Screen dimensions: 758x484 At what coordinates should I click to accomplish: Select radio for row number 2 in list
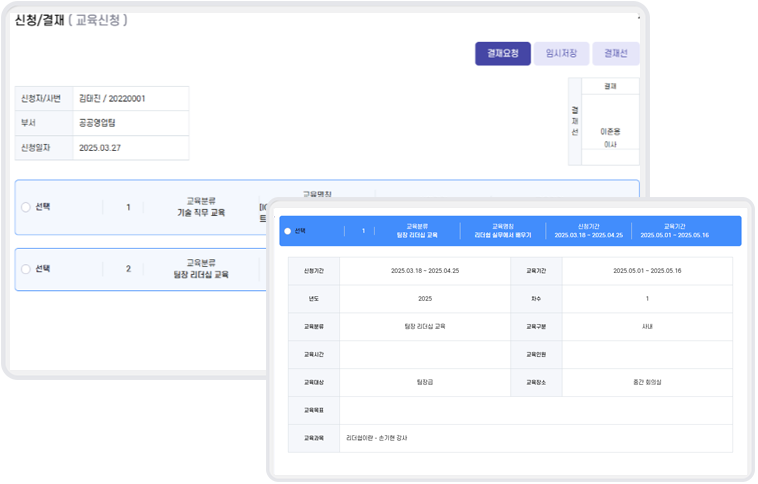26,269
